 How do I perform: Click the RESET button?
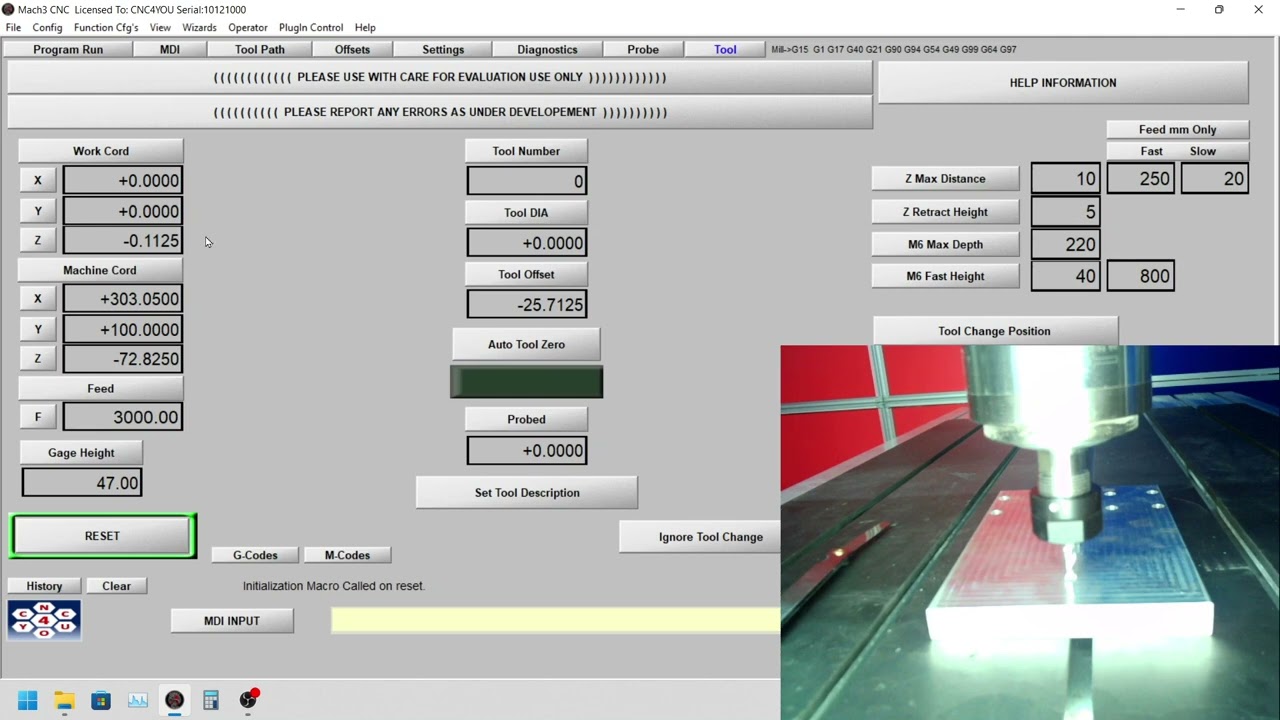point(102,536)
